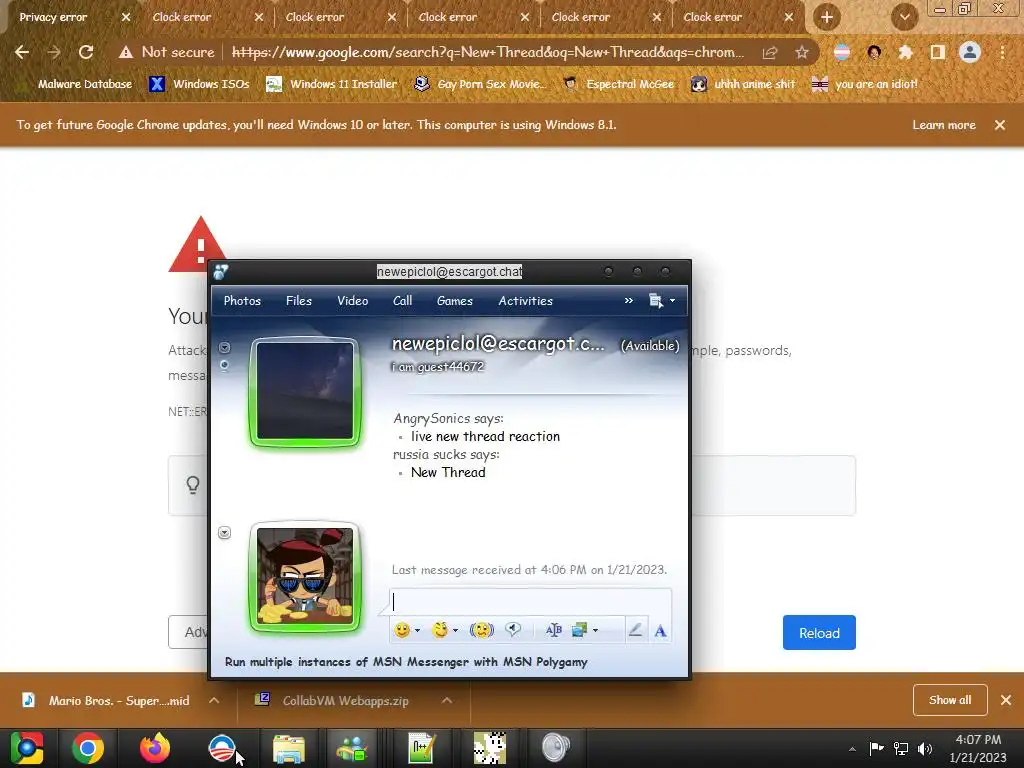Click the share page icon in the address bar

(x=770, y=52)
